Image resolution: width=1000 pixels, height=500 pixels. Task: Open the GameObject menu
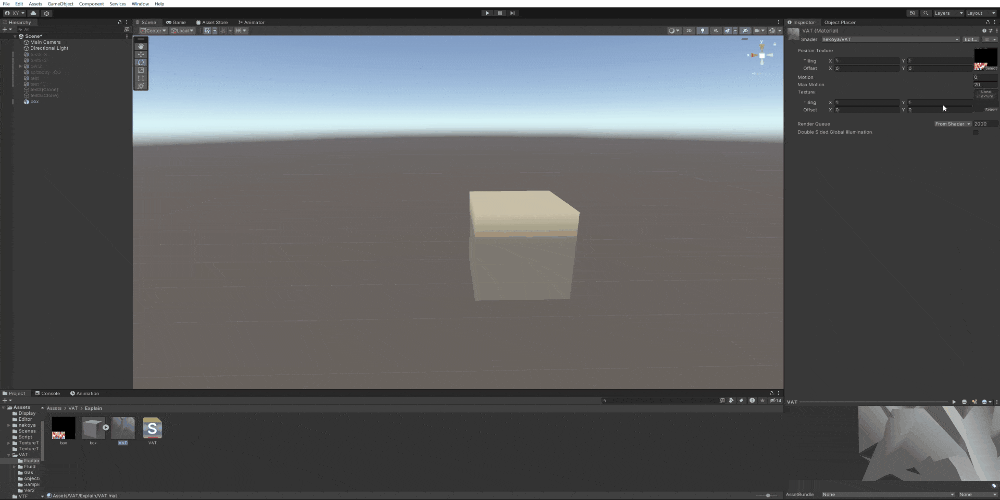[61, 4]
